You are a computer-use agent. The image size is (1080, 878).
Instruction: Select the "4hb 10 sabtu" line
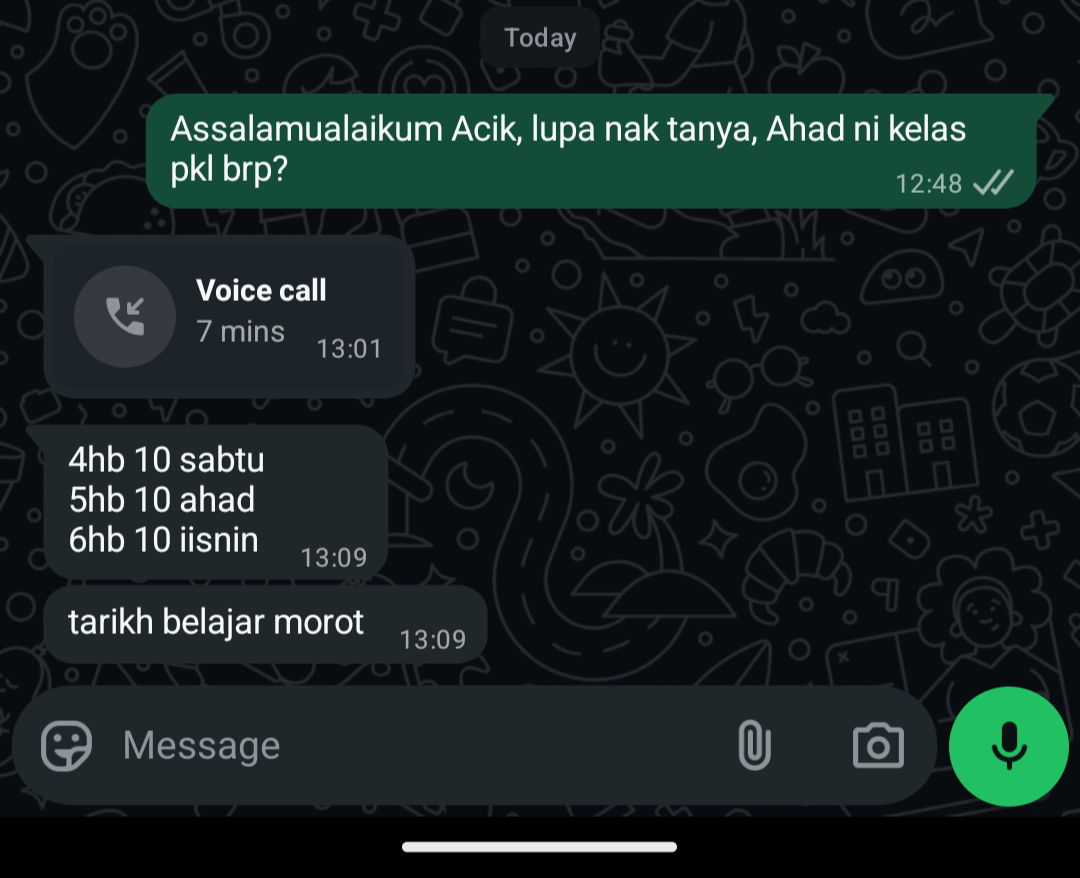(166, 460)
